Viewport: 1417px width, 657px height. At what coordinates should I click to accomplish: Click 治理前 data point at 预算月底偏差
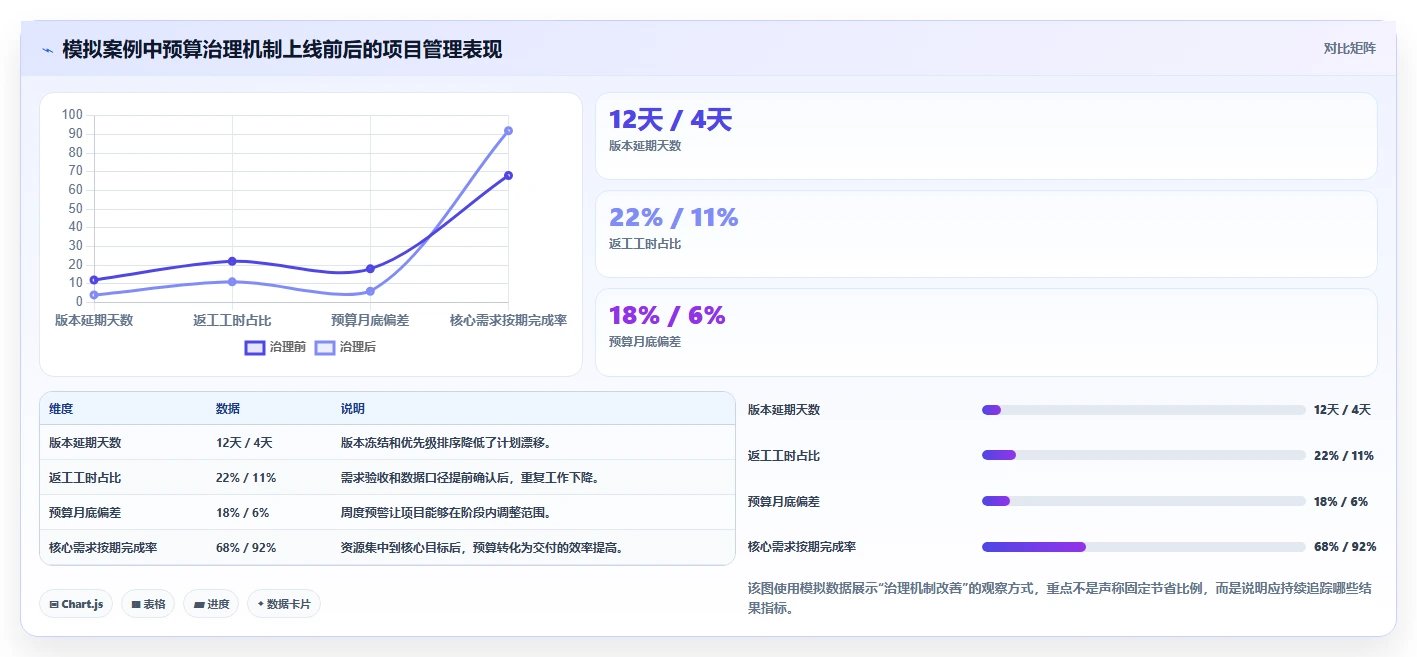(x=370, y=269)
